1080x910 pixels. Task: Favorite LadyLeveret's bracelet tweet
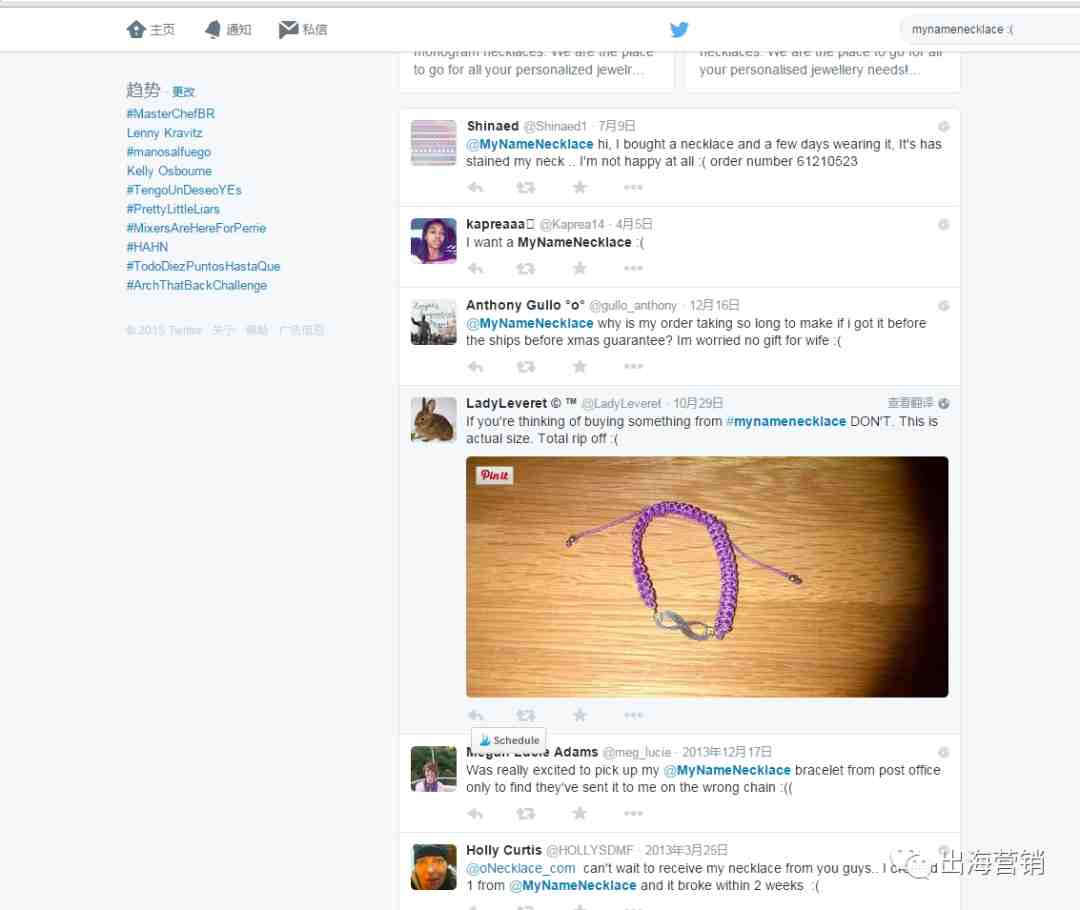tap(580, 716)
